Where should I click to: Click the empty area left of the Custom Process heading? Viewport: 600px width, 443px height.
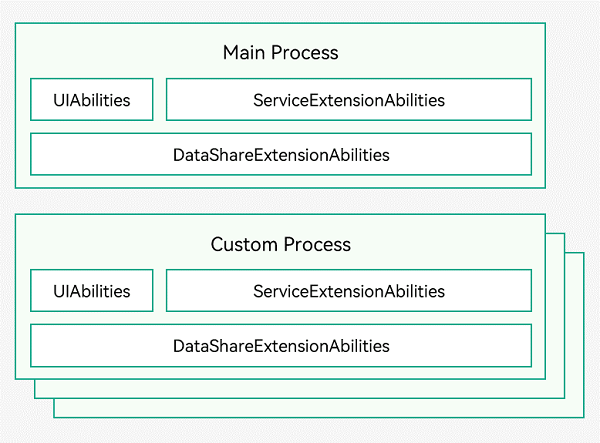pyautogui.click(x=113, y=243)
